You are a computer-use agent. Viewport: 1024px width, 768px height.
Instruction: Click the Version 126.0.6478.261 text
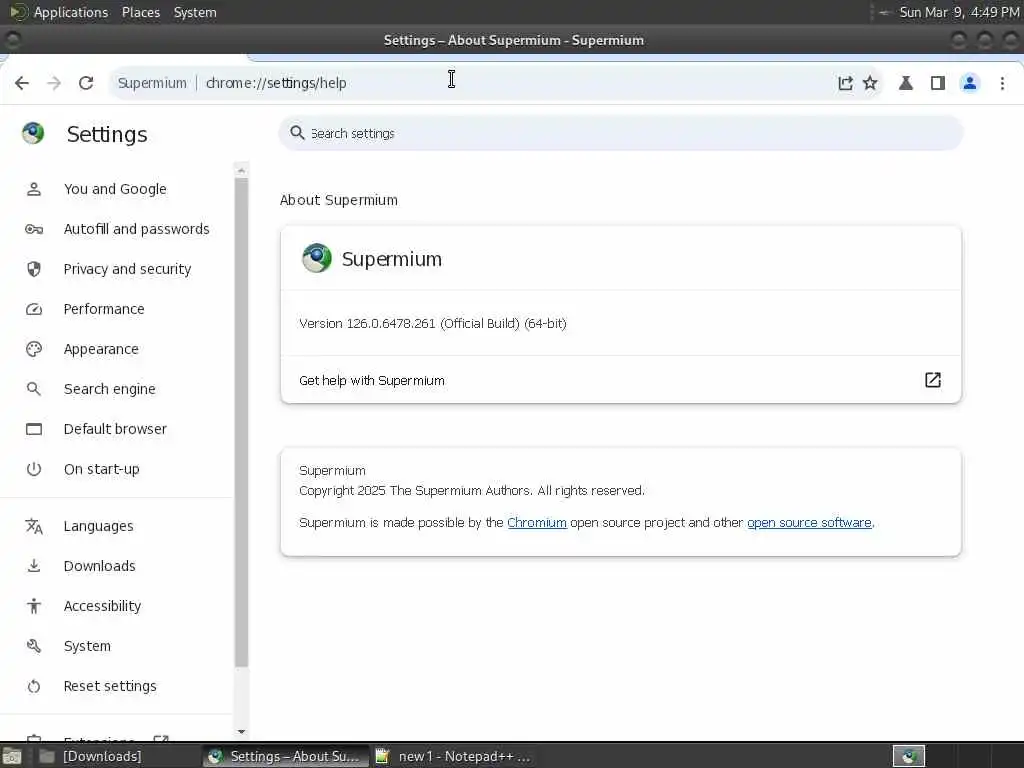pyautogui.click(x=432, y=324)
